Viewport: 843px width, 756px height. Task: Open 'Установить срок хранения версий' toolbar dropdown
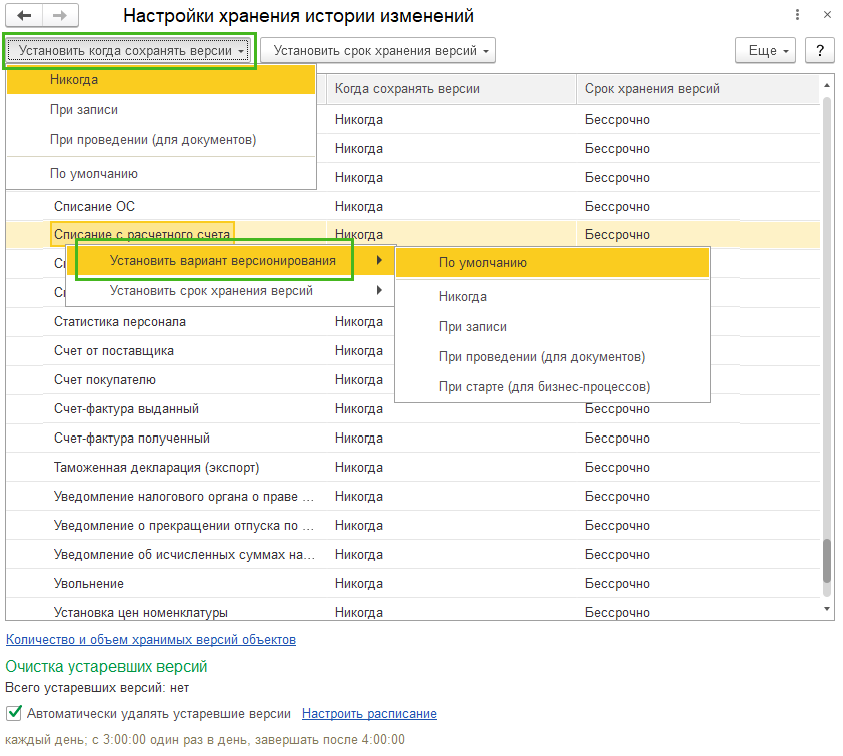pyautogui.click(x=378, y=51)
